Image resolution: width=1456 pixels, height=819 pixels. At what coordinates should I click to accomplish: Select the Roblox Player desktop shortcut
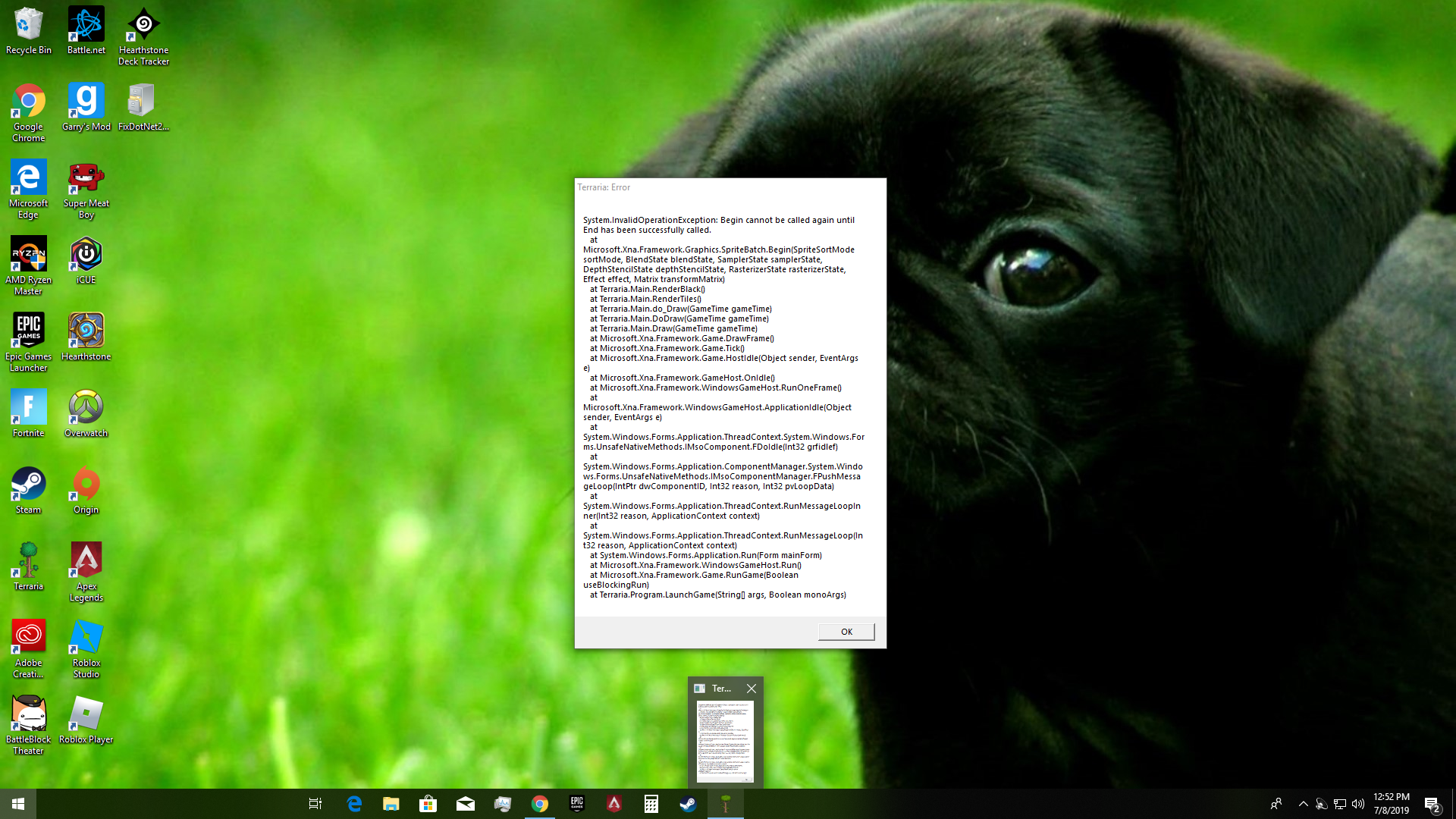click(86, 720)
